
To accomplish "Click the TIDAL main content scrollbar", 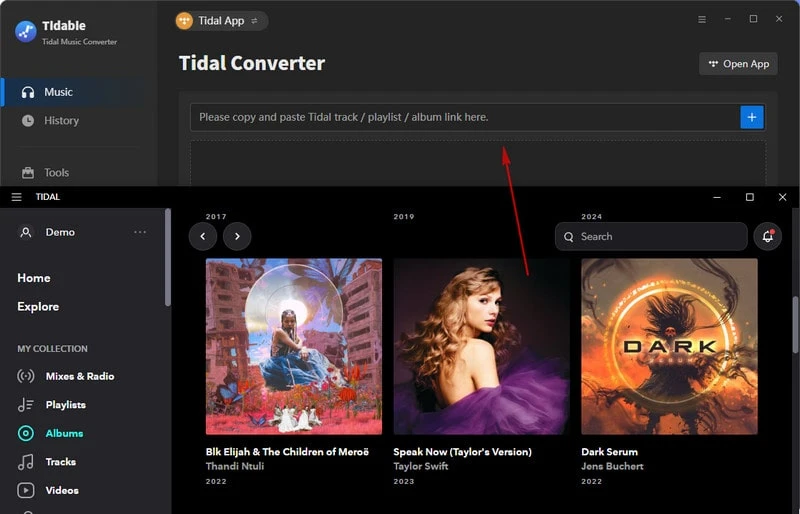I will (795, 325).
